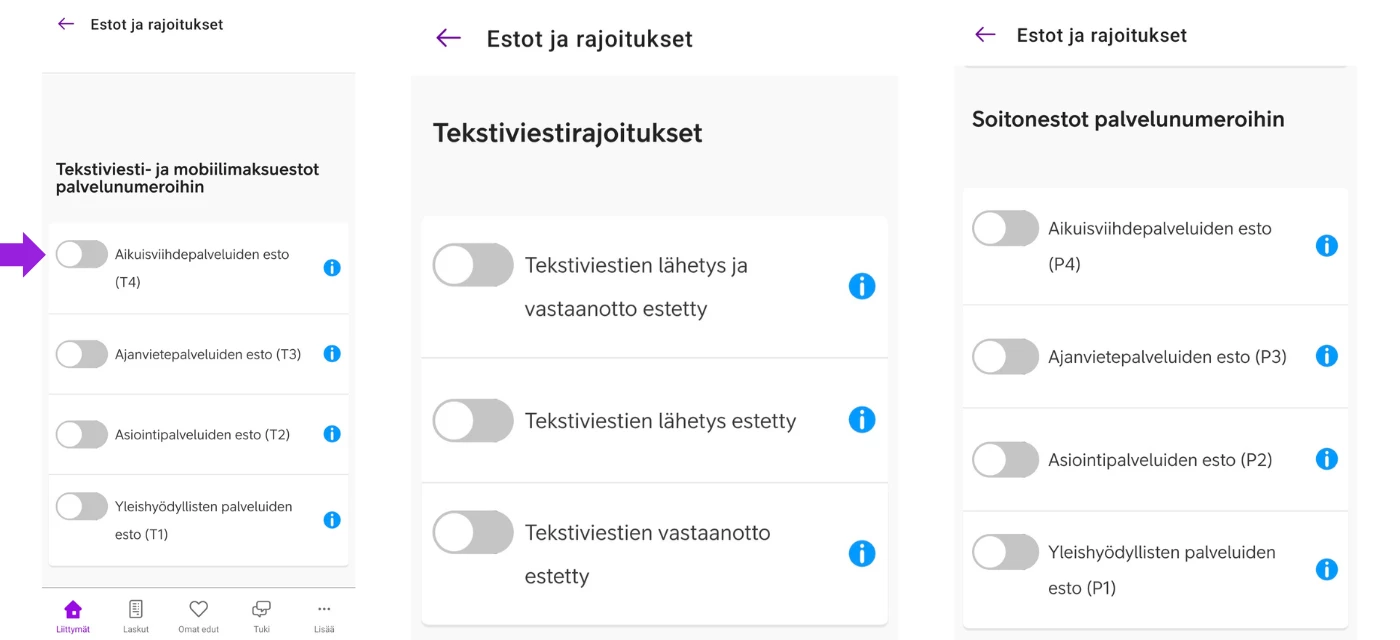Go back from Tekstiviestirajoitukset screen
This screenshot has height=640, width=1400.
pos(448,38)
